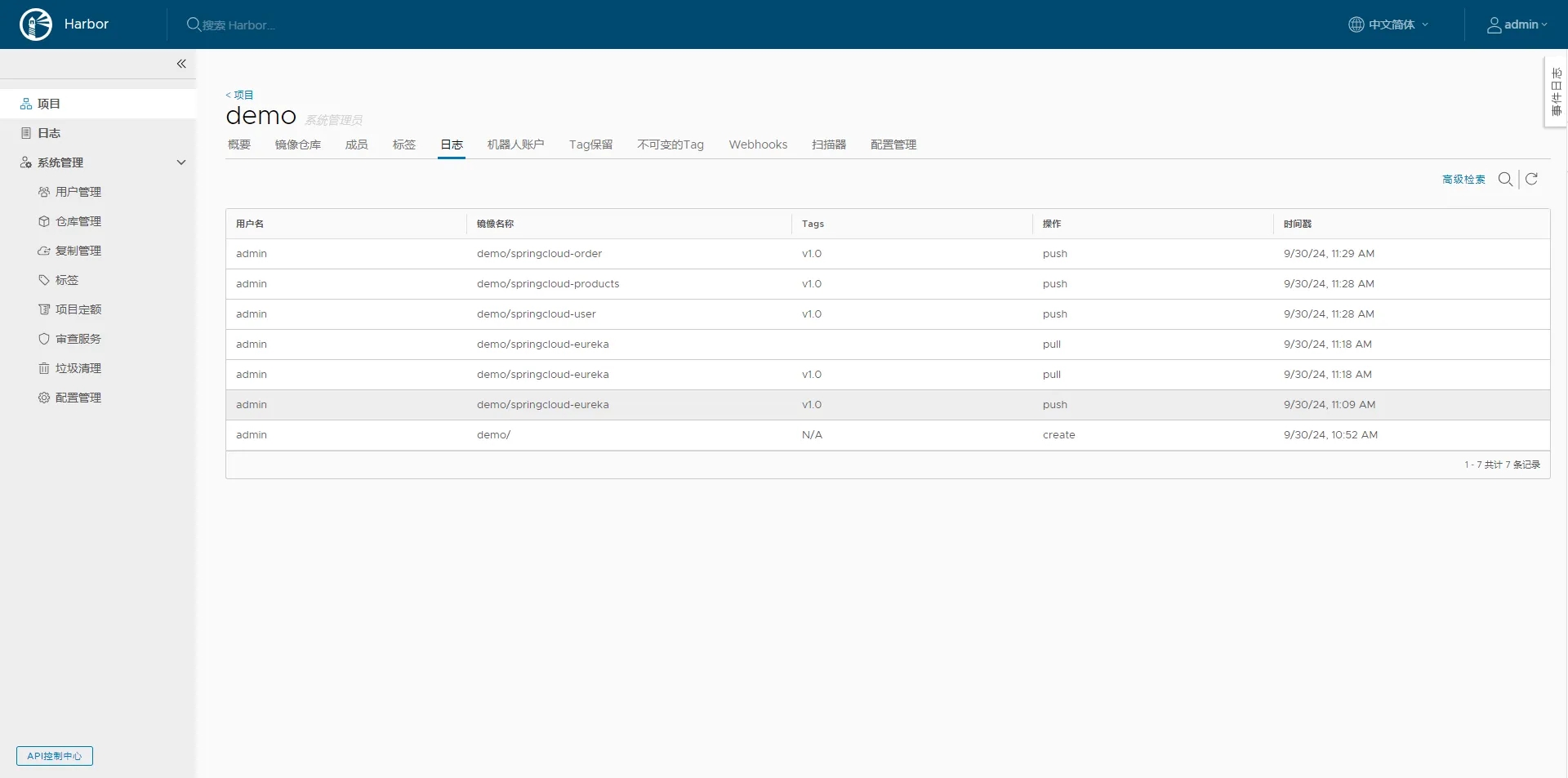The height and width of the screenshot is (778, 1568).
Task: Click the 项目 icon in sidebar
Action: tap(26, 104)
